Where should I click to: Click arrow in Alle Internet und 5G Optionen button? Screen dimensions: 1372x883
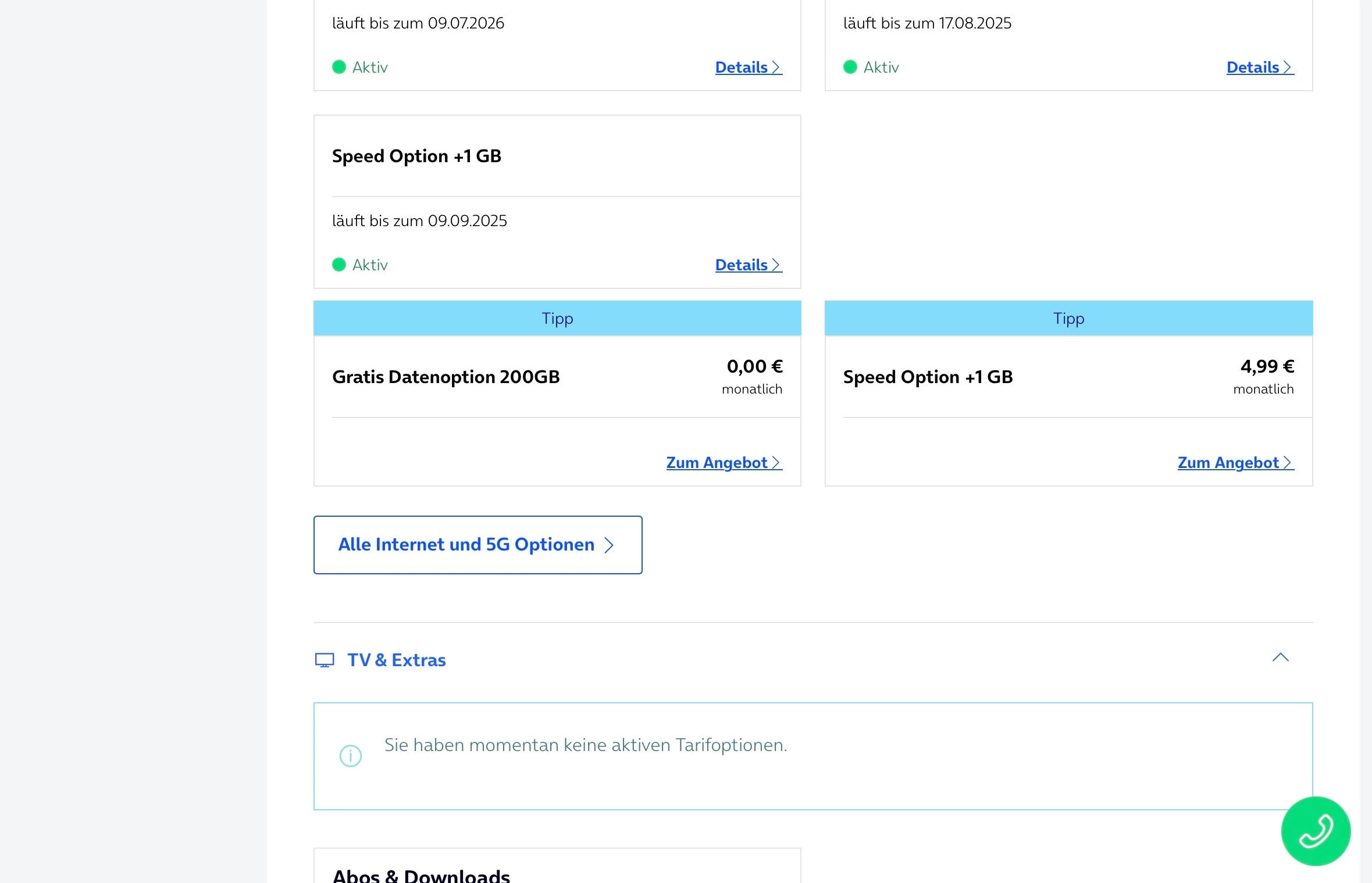click(609, 545)
